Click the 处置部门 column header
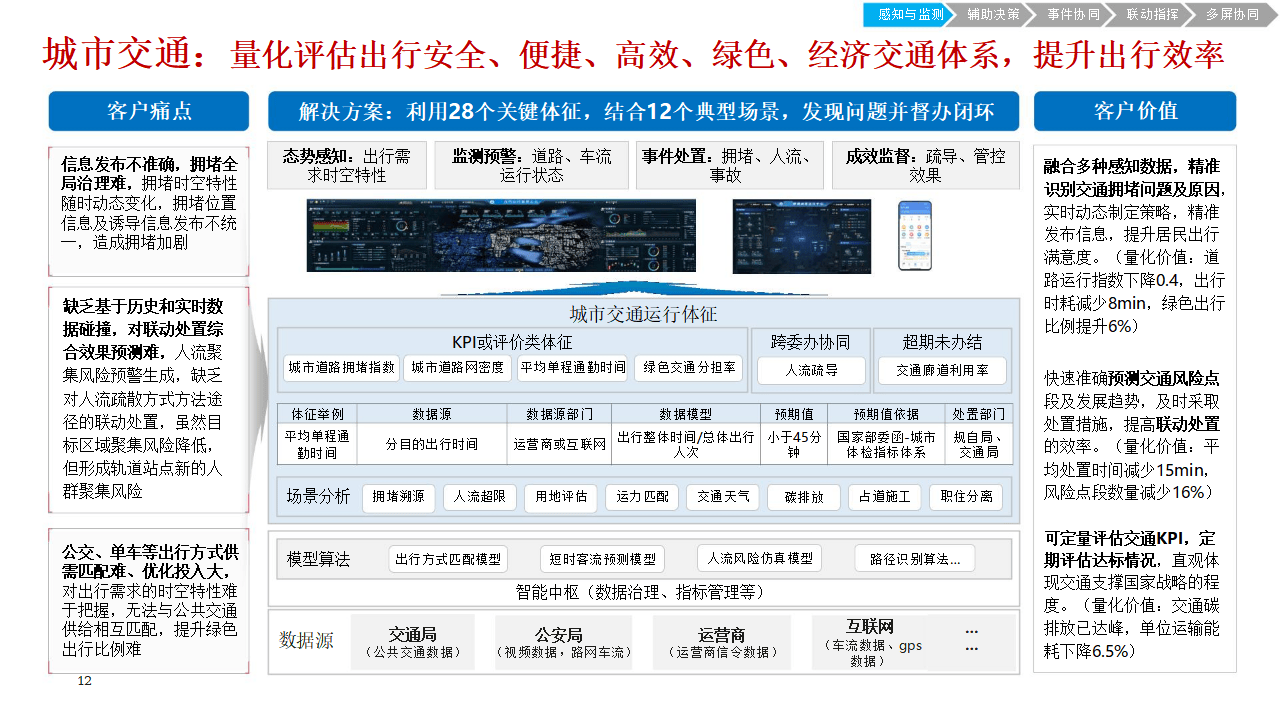The width and height of the screenshot is (1280, 720). pos(978,414)
